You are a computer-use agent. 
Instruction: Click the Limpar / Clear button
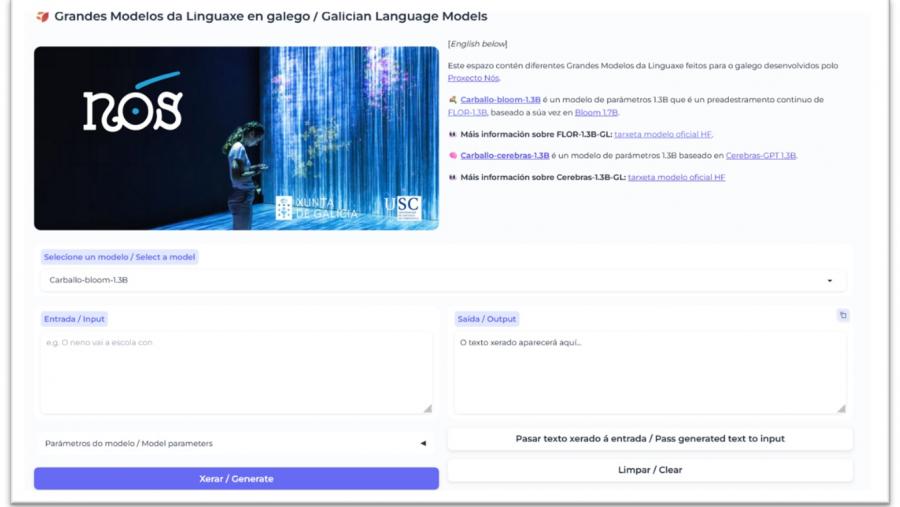pos(650,470)
